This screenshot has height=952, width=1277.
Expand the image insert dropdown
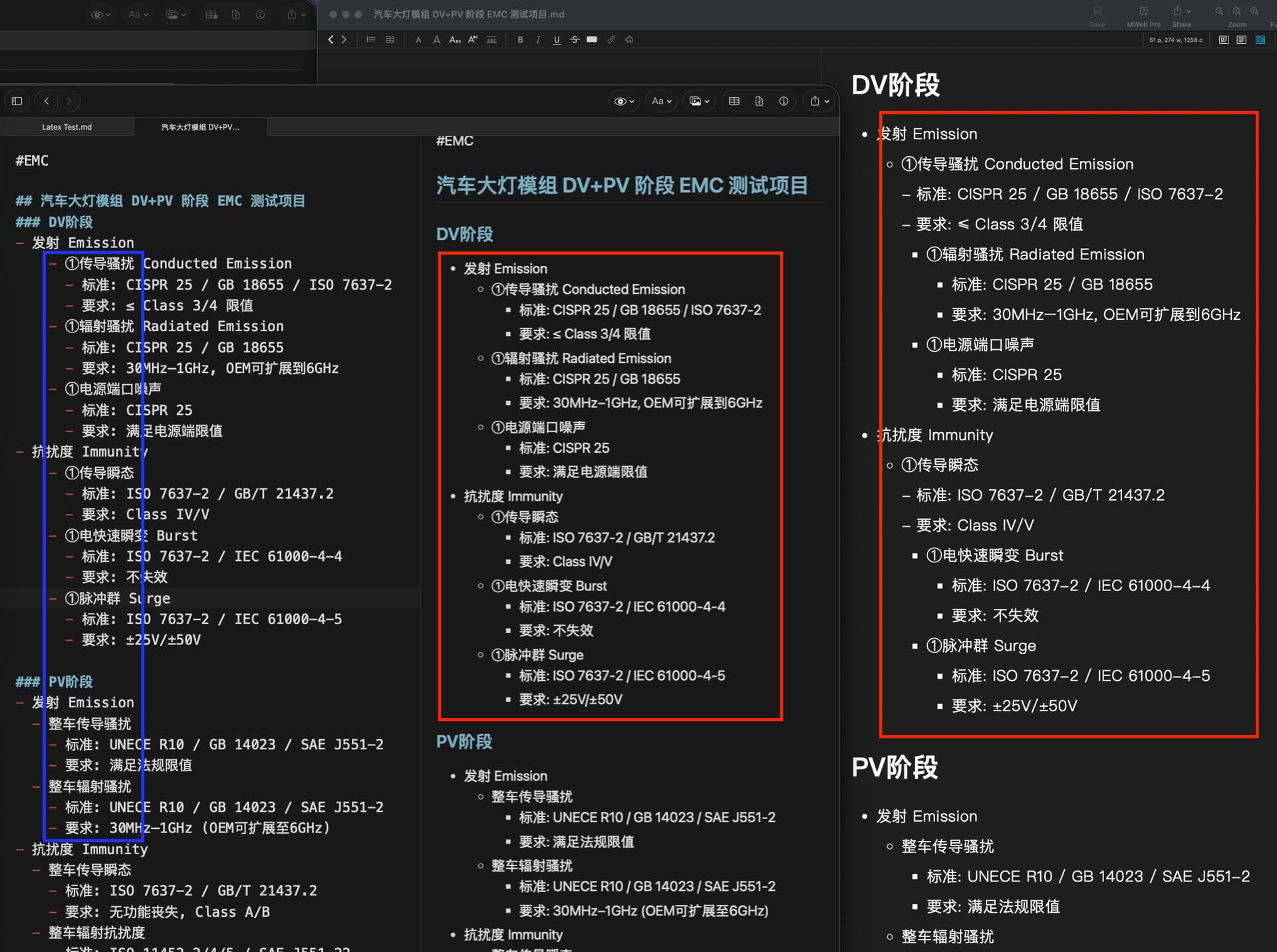click(699, 101)
